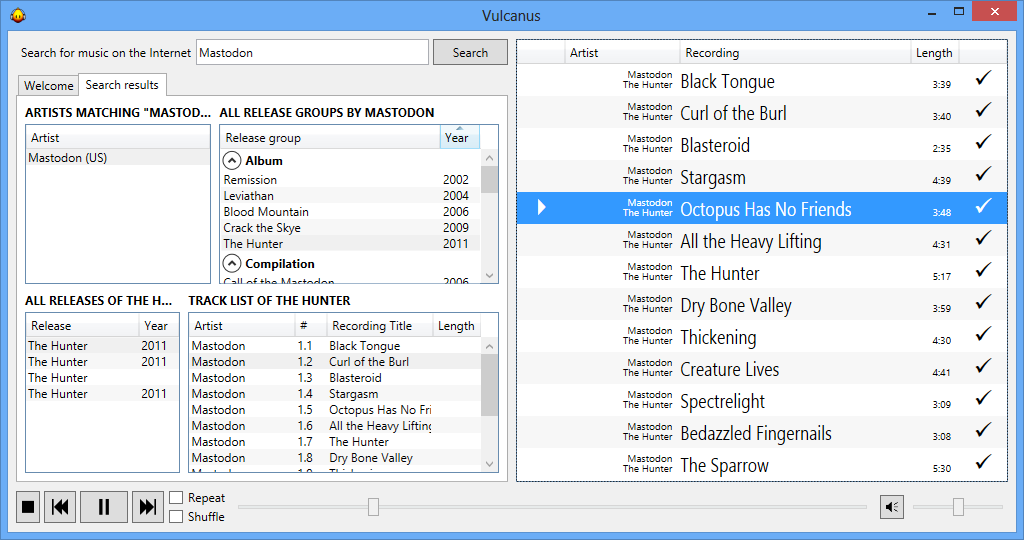Viewport: 1024px width, 540px height.
Task: Click the checkmark next to Thickening
Action: (983, 334)
